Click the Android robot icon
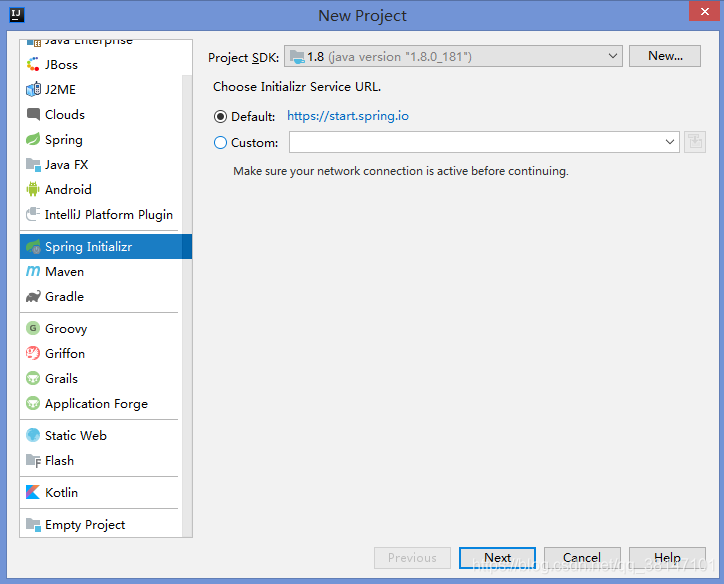The width and height of the screenshot is (724, 584). [x=33, y=189]
